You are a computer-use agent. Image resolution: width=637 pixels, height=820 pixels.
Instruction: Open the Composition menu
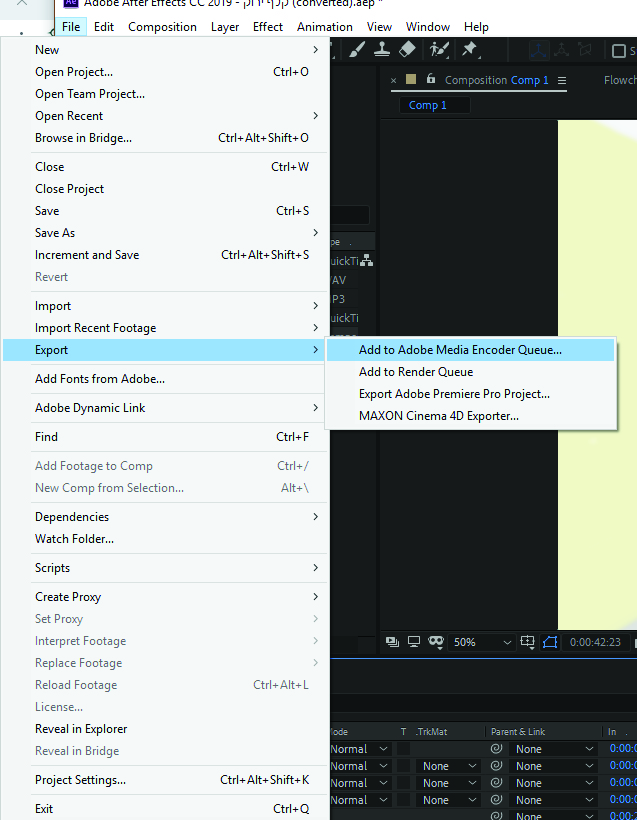162,27
